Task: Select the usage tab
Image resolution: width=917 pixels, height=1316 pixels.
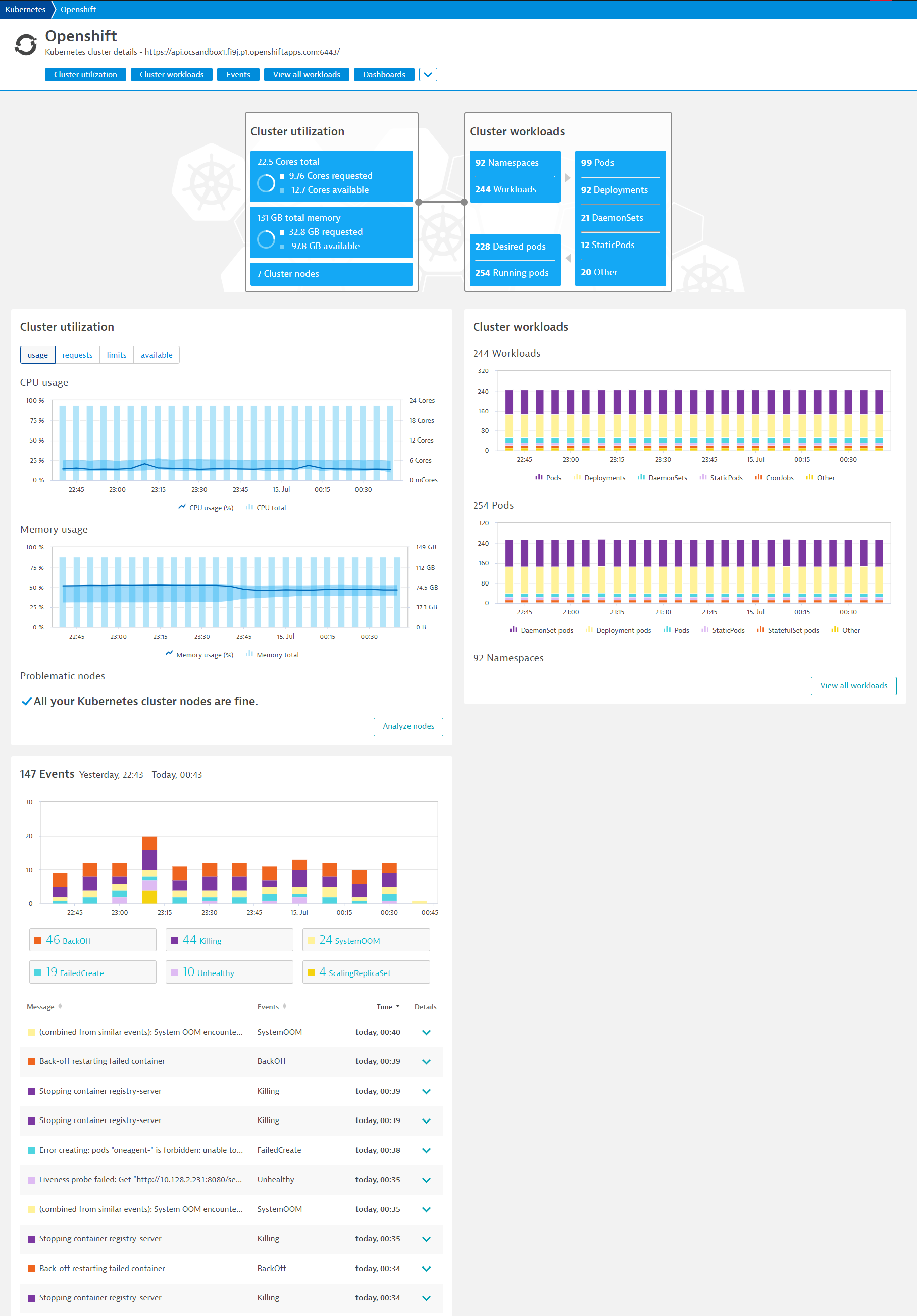Action: 38,355
